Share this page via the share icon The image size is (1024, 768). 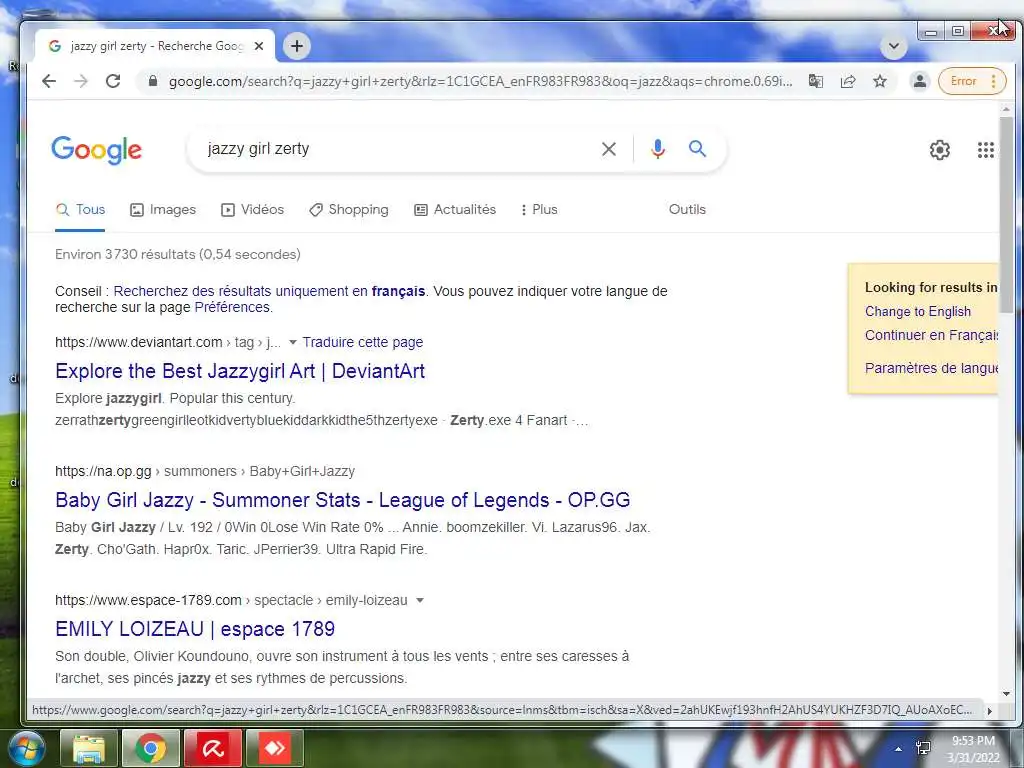coord(848,81)
